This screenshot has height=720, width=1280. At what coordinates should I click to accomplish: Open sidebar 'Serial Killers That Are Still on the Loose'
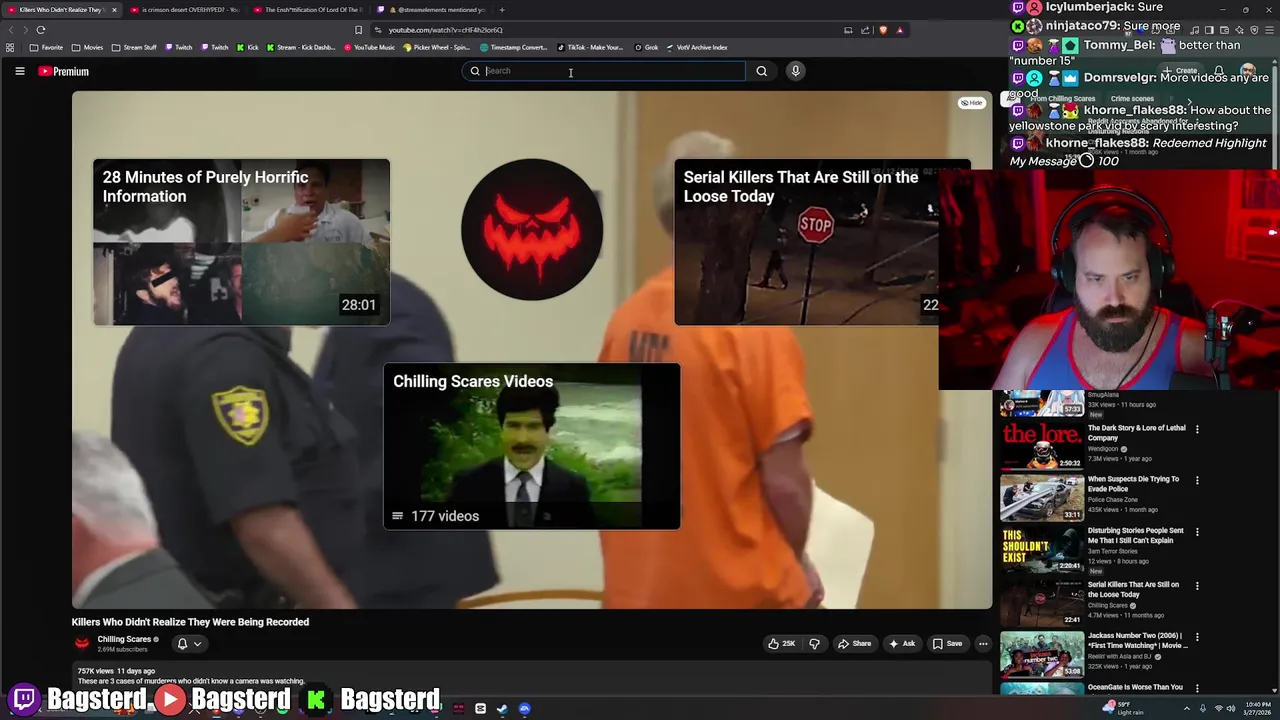(1133, 589)
